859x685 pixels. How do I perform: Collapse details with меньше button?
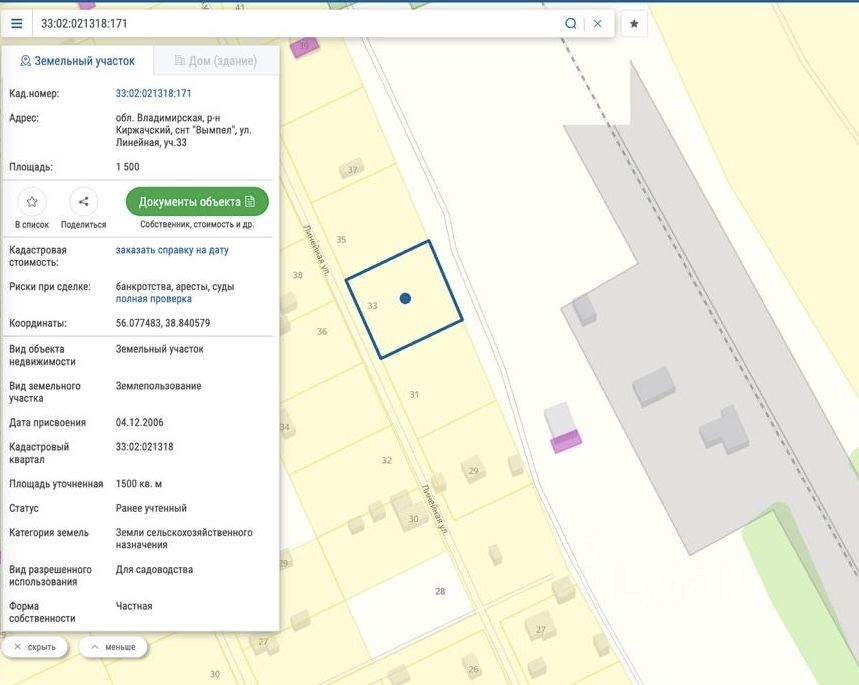click(113, 647)
